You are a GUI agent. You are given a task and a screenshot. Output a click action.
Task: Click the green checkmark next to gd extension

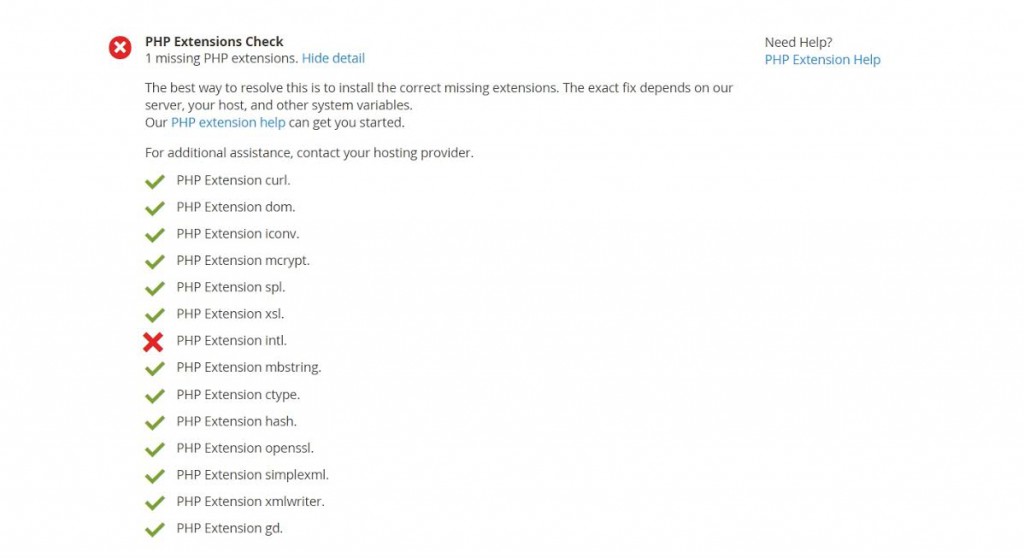[x=155, y=529]
